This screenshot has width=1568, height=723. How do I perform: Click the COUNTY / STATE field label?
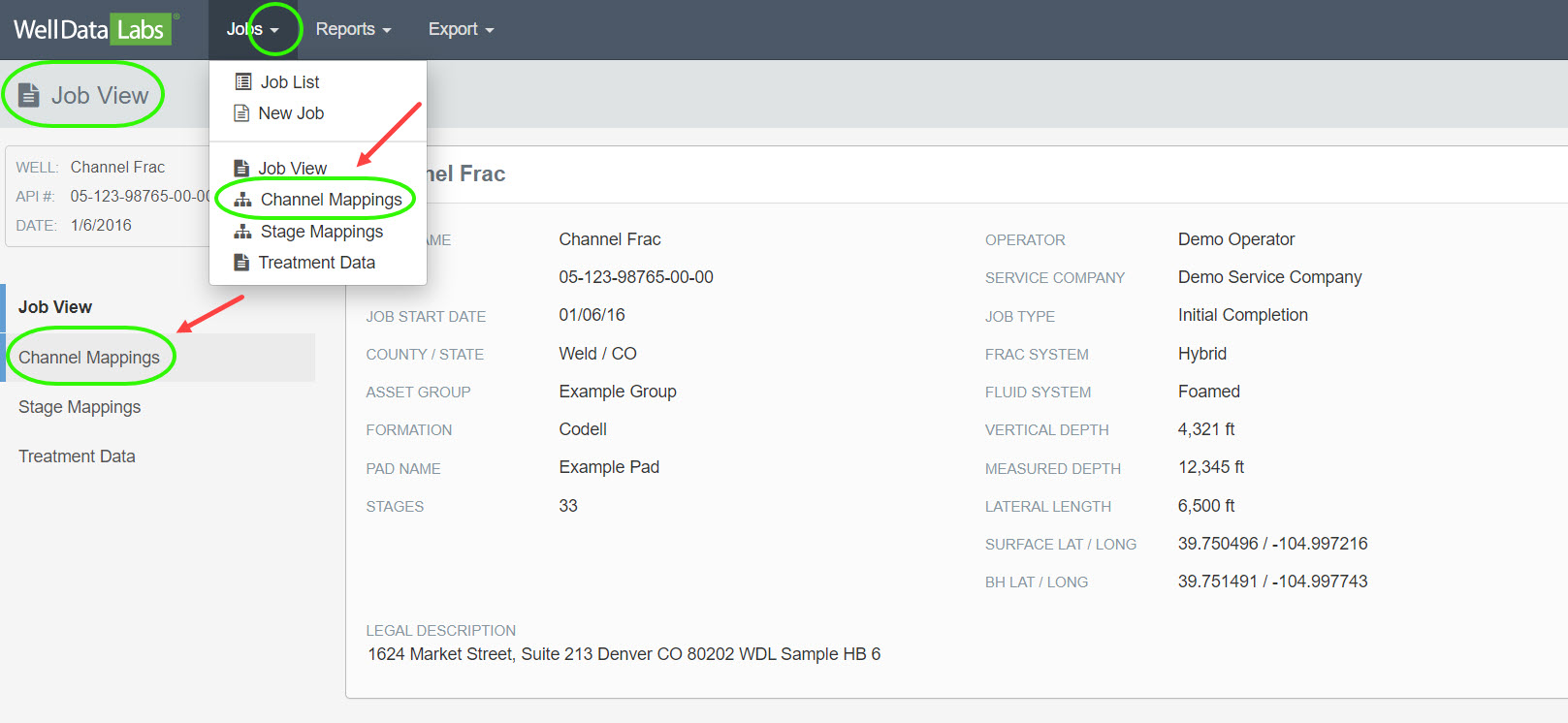pyautogui.click(x=425, y=355)
